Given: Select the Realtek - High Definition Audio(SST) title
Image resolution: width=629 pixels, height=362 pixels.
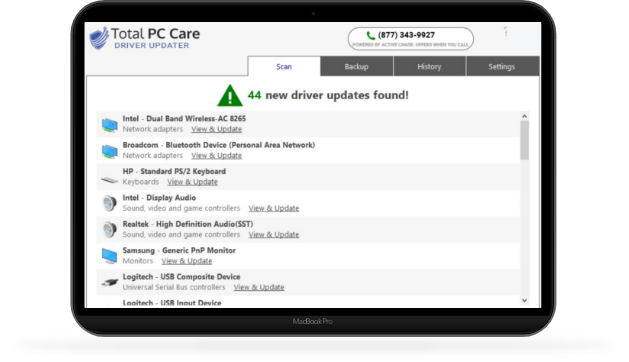Looking at the screenshot, I should click(x=188, y=224).
